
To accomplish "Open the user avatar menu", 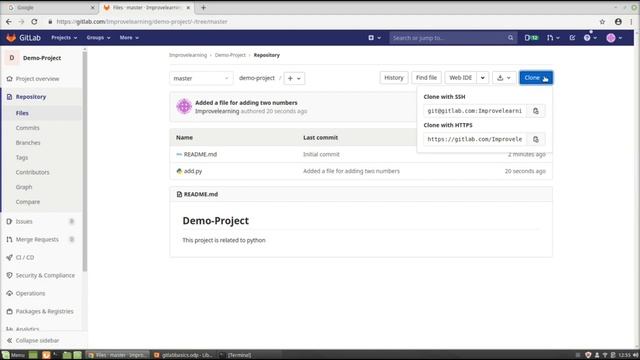I will (614, 38).
